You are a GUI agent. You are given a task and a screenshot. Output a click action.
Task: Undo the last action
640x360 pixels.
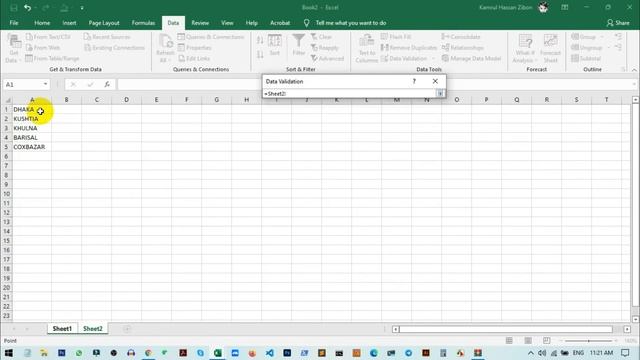tap(27, 7)
